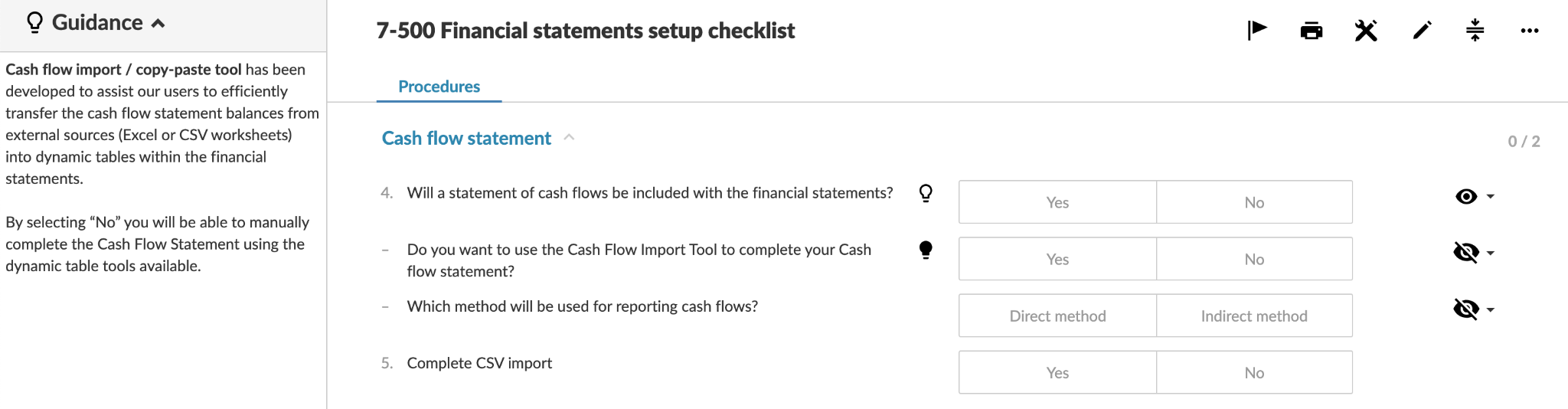Click filled lightbulb beside Cash Flow Import Tool question
This screenshot has height=409, width=1568.
(x=926, y=250)
